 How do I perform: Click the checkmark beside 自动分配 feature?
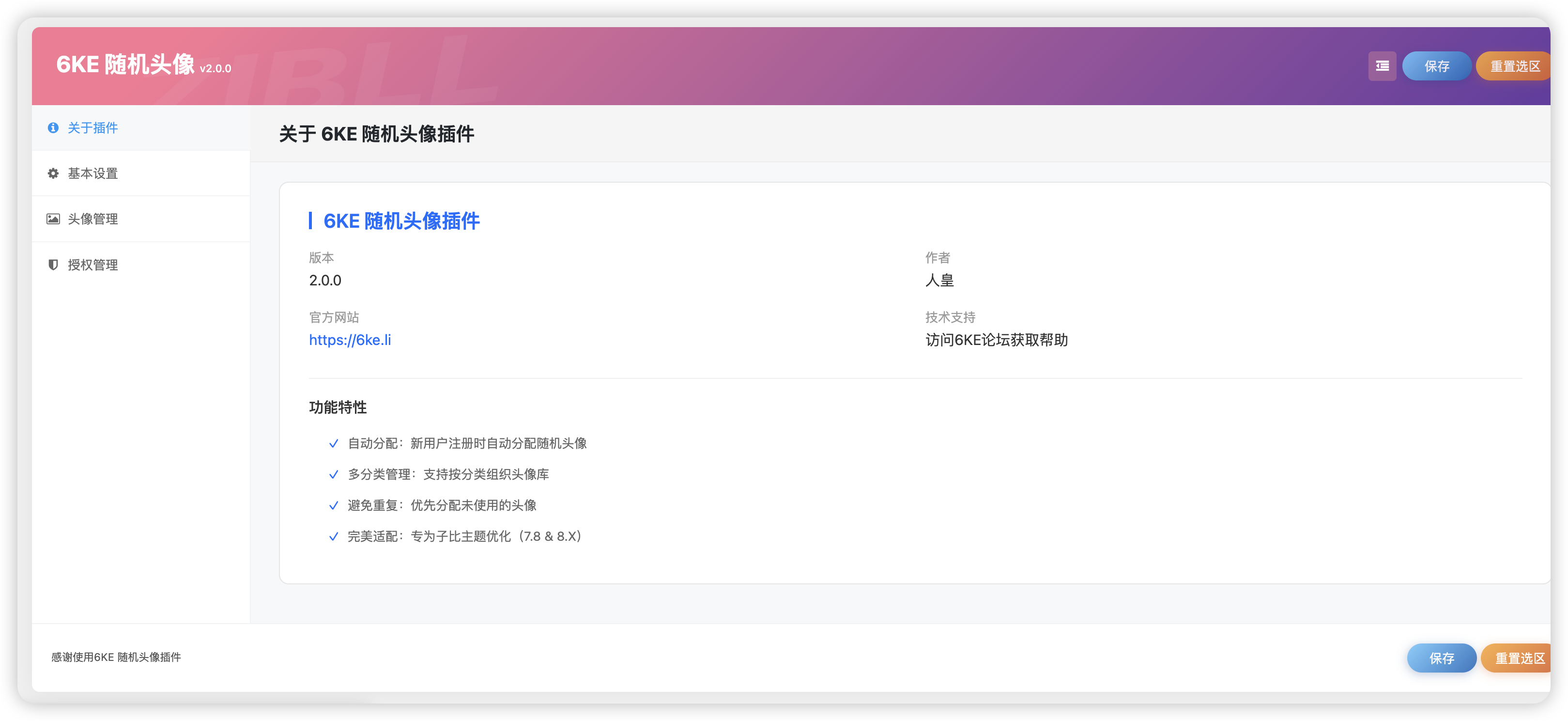tap(334, 443)
